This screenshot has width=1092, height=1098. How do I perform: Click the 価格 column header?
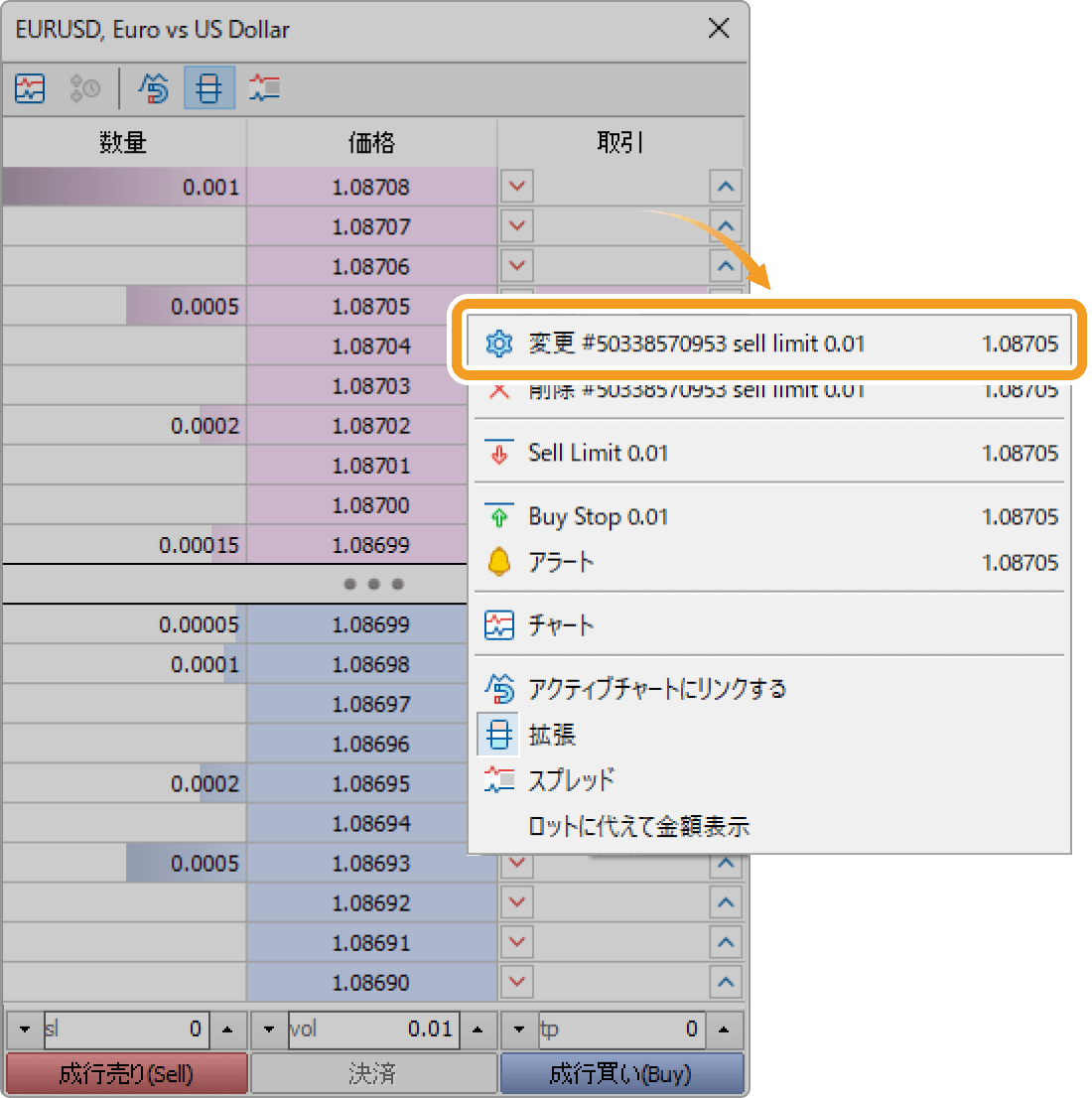pos(372,142)
